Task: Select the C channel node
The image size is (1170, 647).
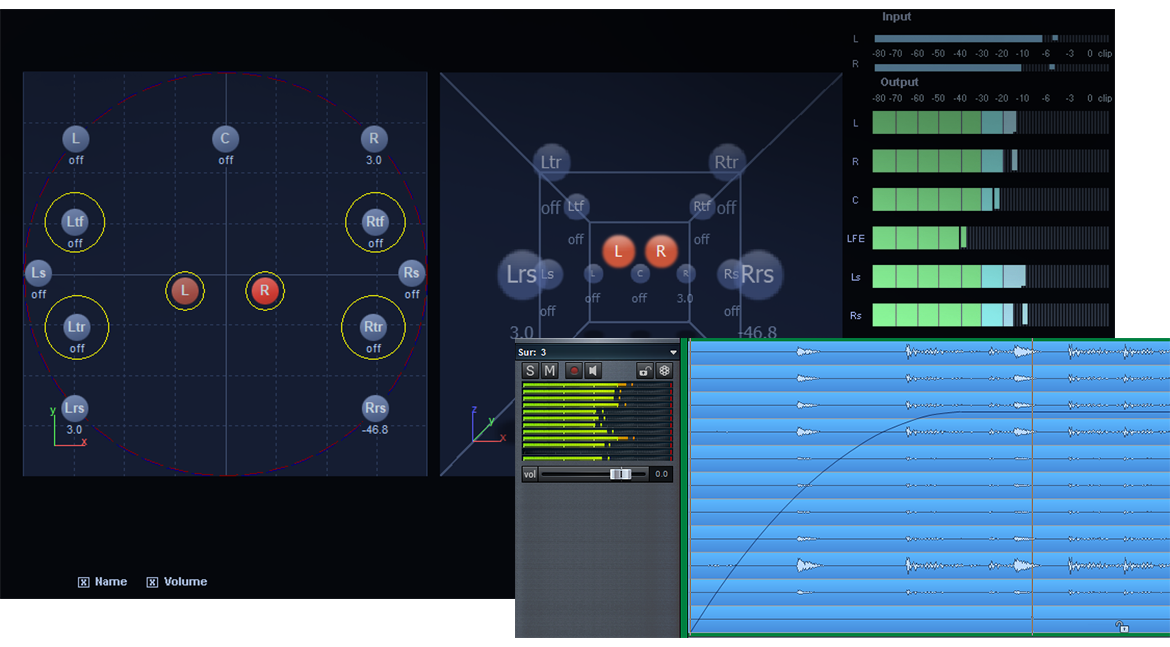Action: click(225, 138)
